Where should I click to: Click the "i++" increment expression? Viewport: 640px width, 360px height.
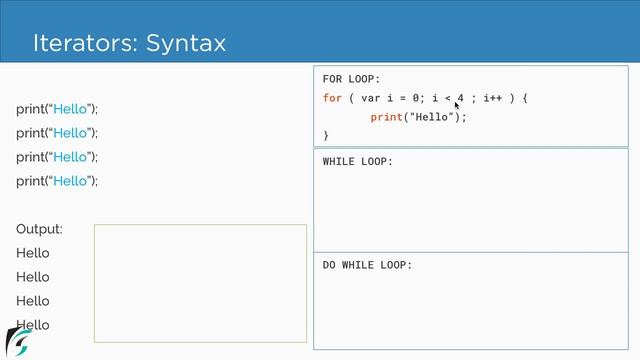pyautogui.click(x=493, y=98)
